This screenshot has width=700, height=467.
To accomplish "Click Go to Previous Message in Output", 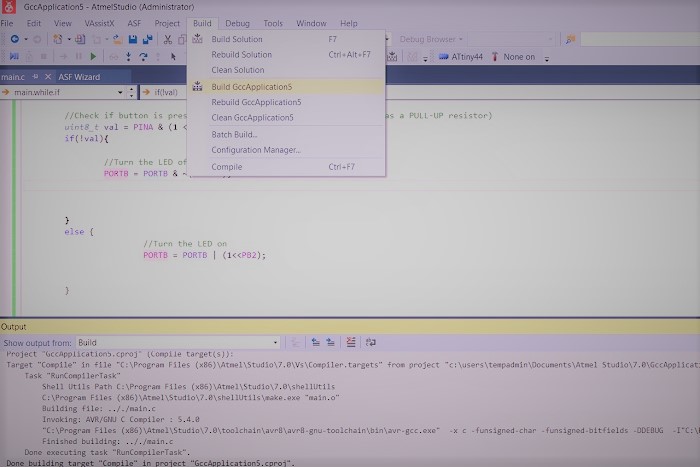I will (x=316, y=342).
